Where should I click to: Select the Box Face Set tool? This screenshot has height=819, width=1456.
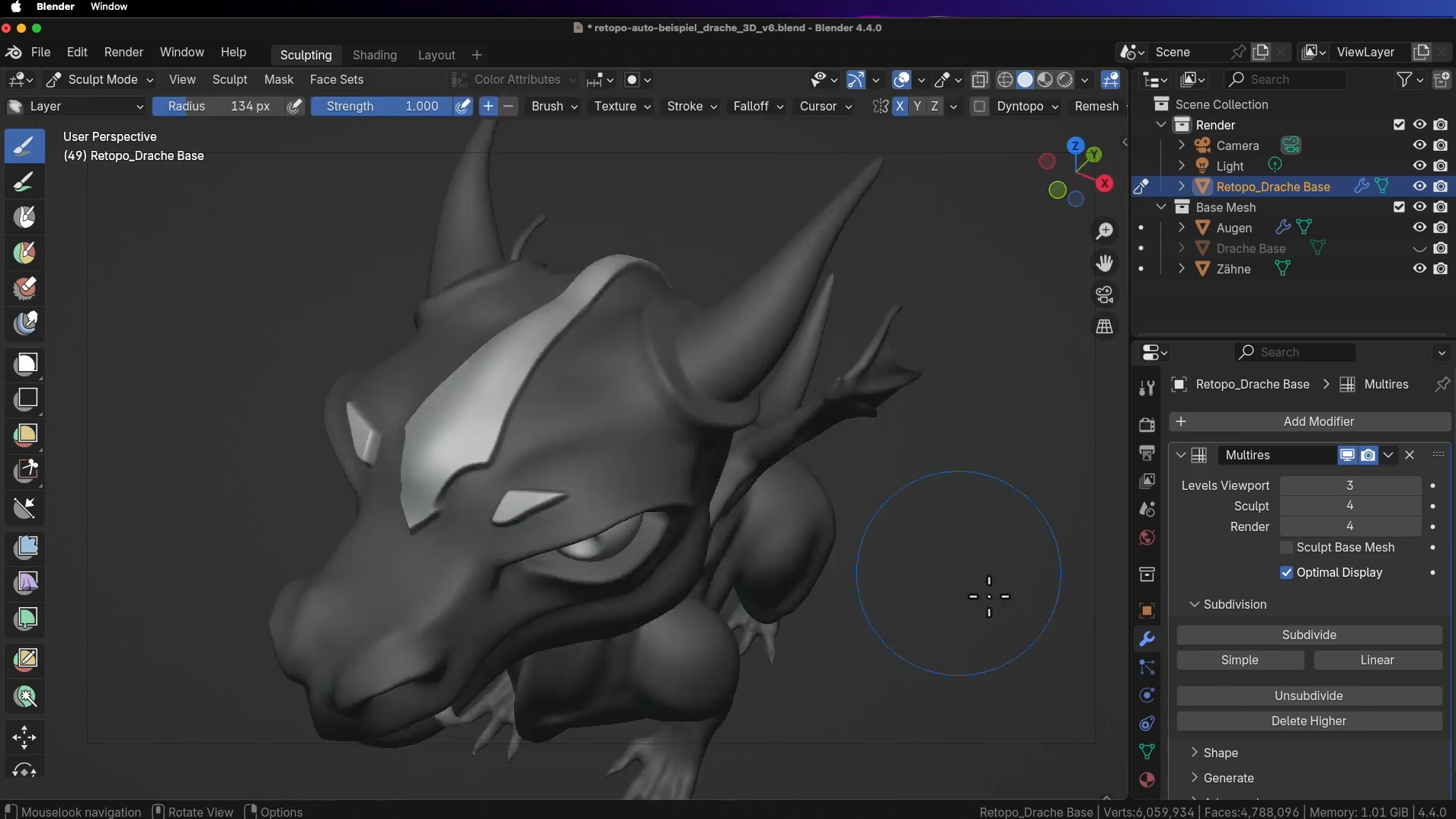tap(24, 434)
